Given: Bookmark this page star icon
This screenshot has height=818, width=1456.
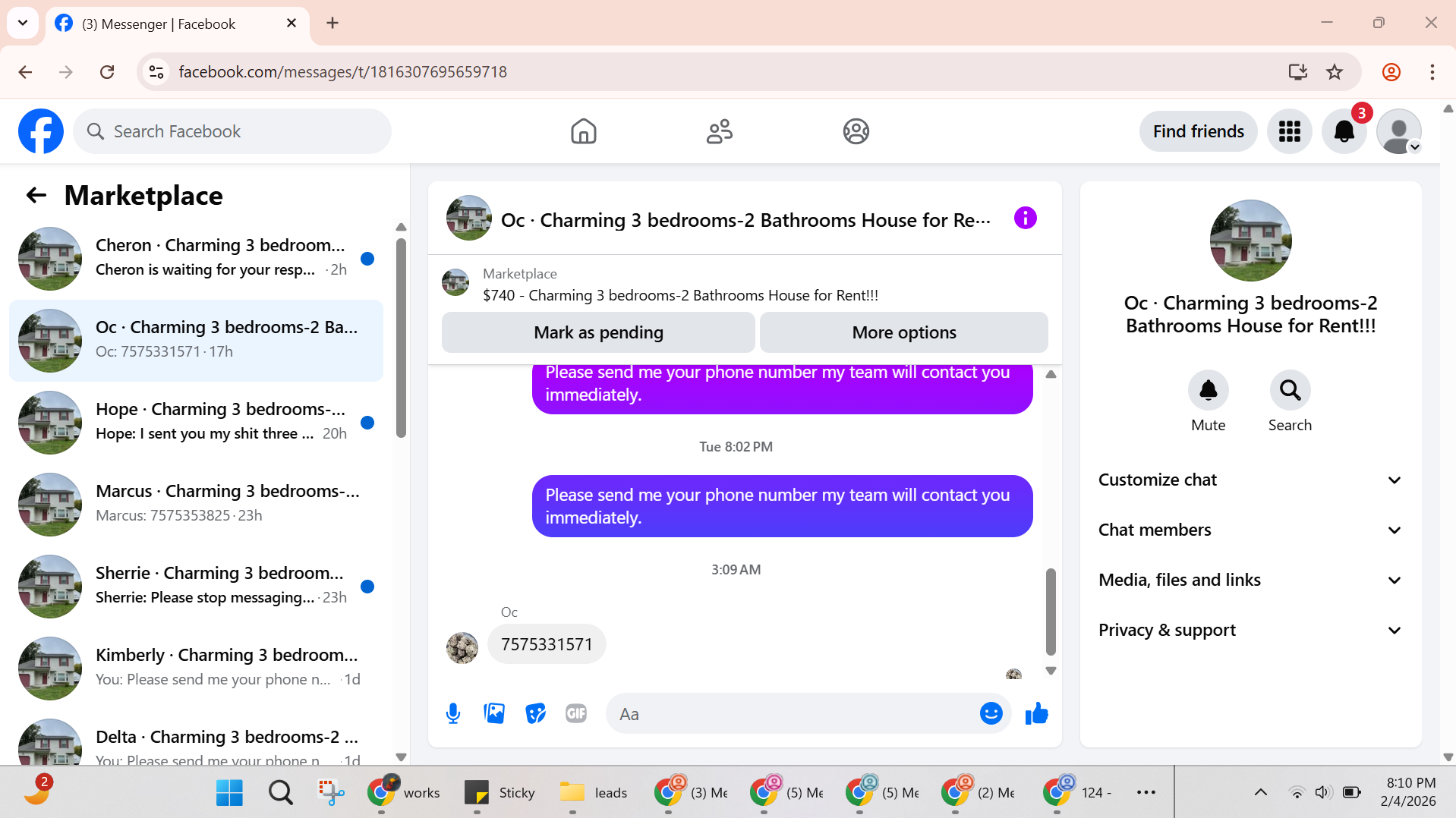Looking at the screenshot, I should click(x=1334, y=72).
